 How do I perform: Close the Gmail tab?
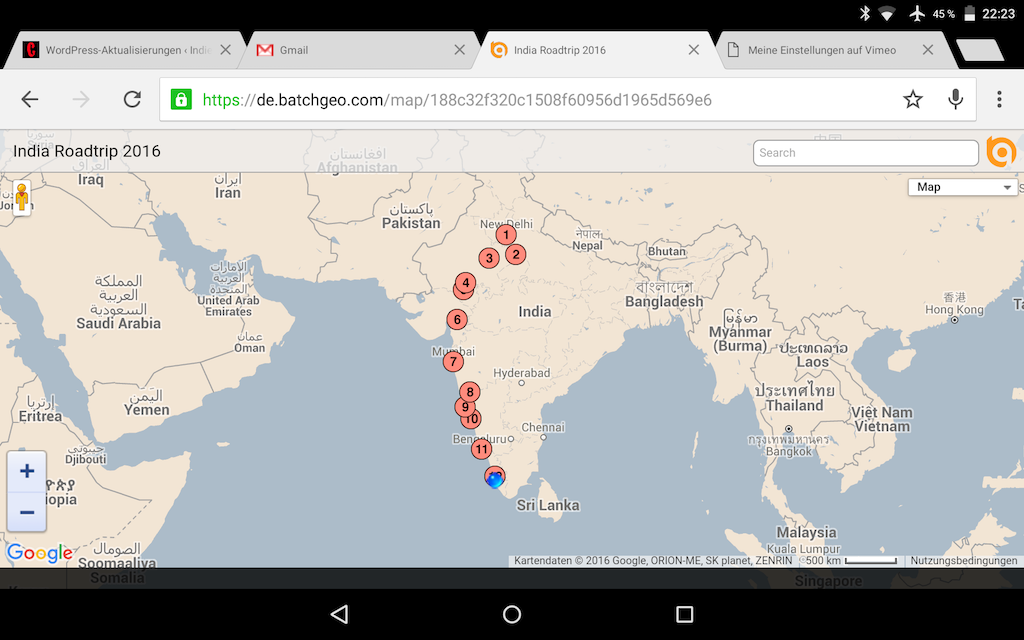(x=460, y=50)
